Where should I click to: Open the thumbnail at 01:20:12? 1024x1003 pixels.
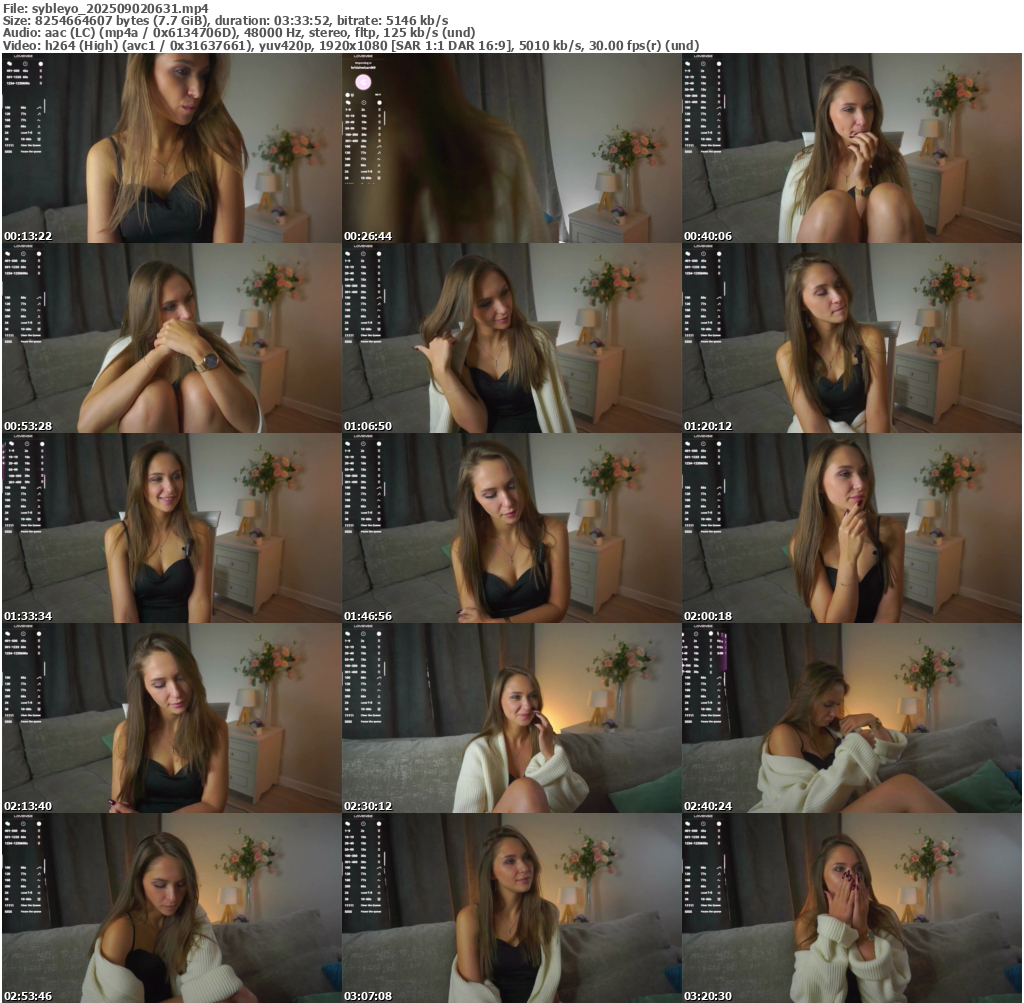point(852,338)
